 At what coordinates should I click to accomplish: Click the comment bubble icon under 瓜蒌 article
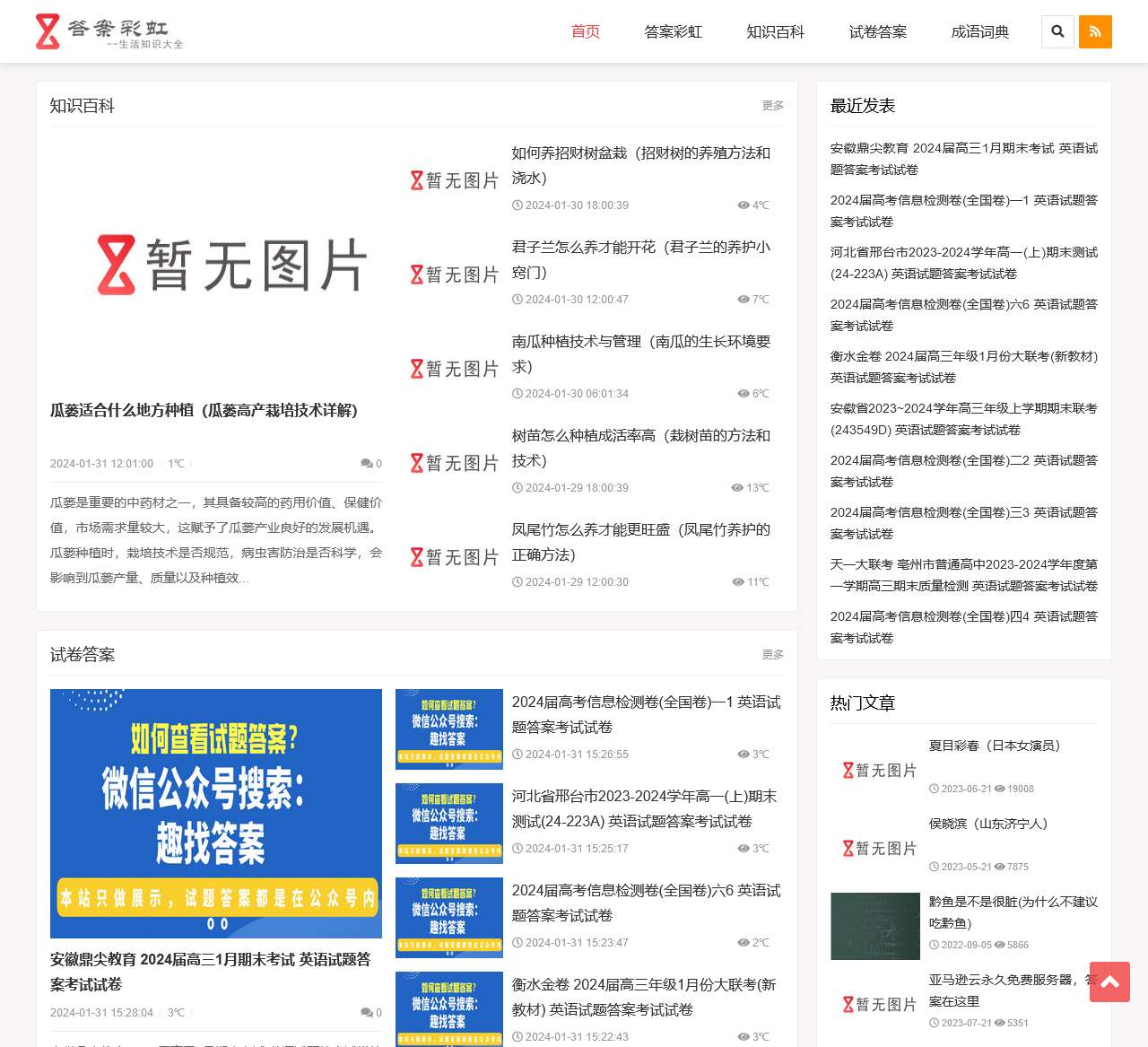click(x=366, y=463)
